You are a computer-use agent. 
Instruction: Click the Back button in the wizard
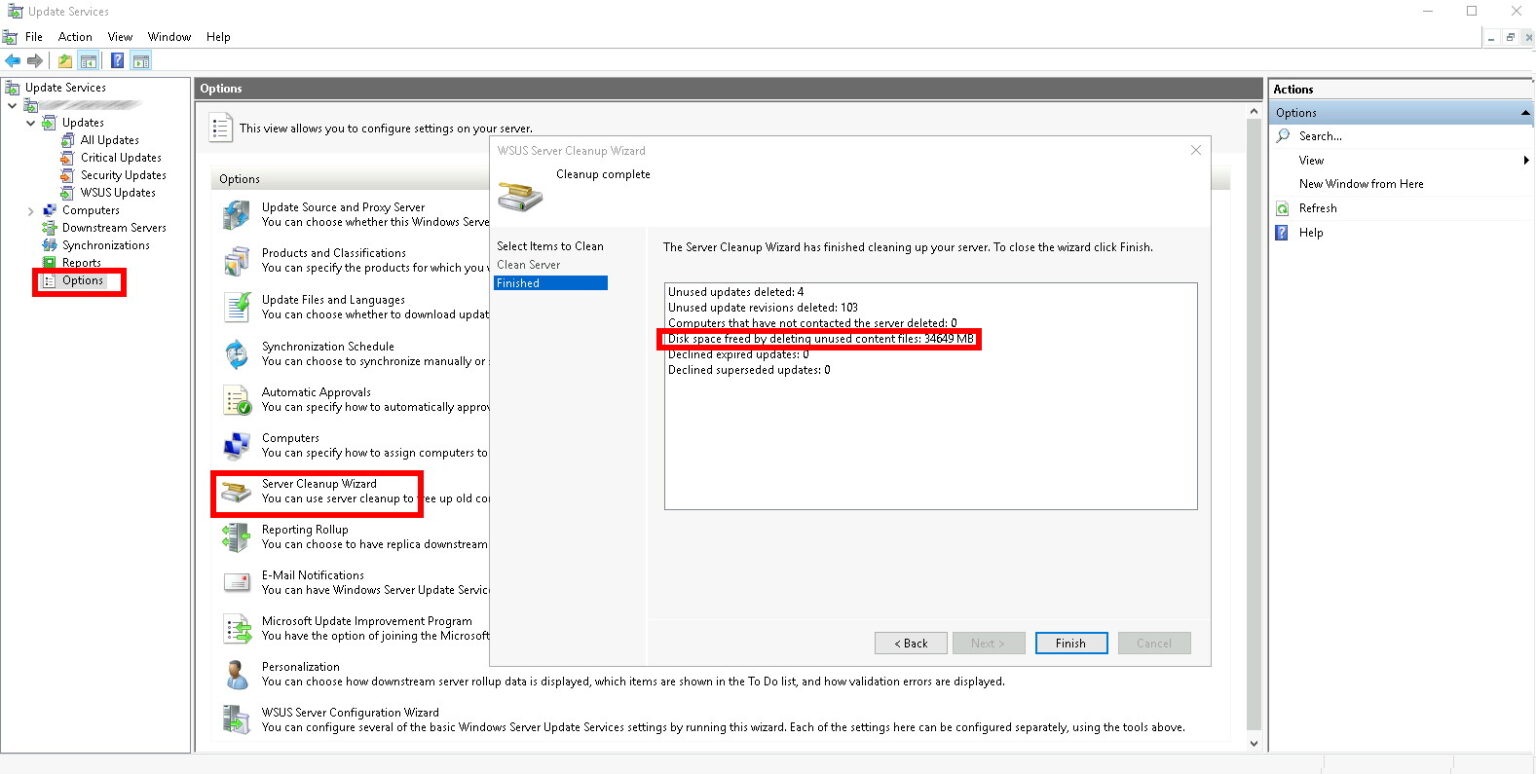tap(910, 643)
